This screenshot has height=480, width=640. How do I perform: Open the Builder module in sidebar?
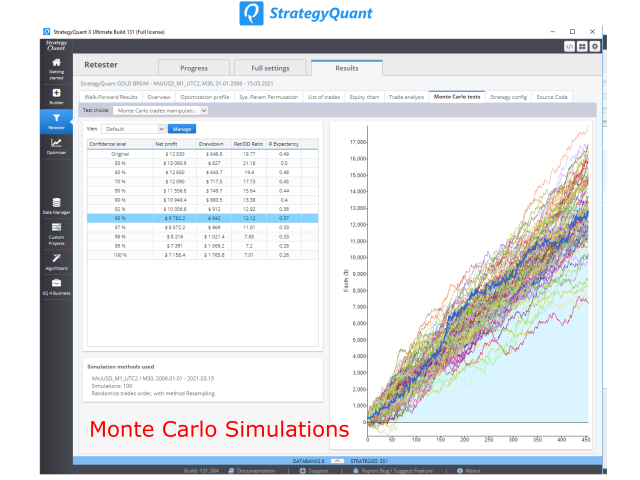[56, 93]
